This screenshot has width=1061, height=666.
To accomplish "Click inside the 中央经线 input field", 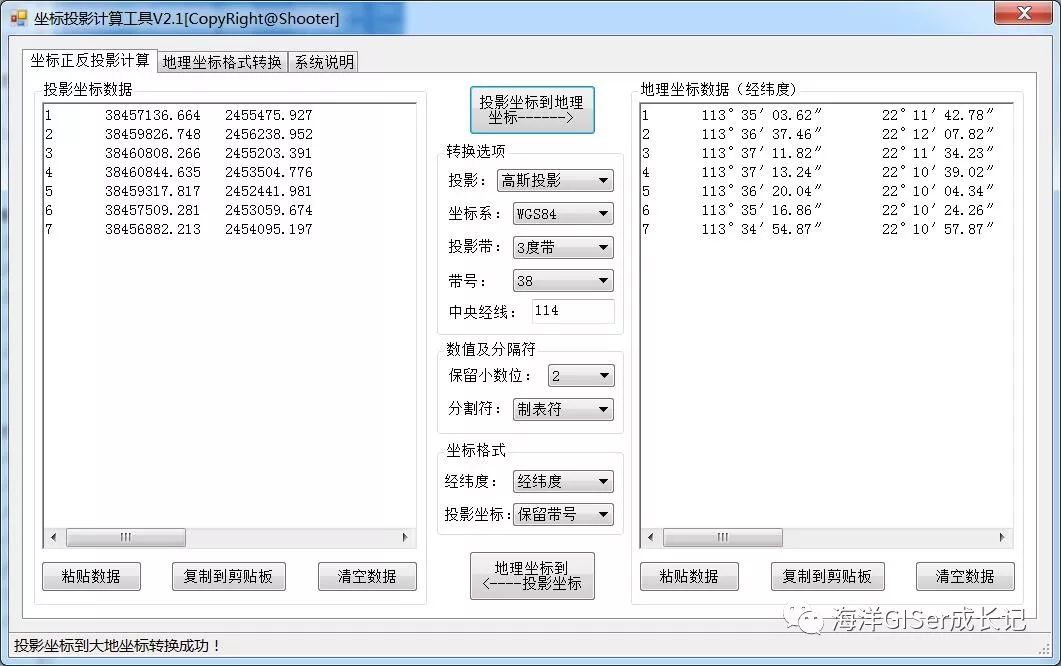I will coord(572,312).
